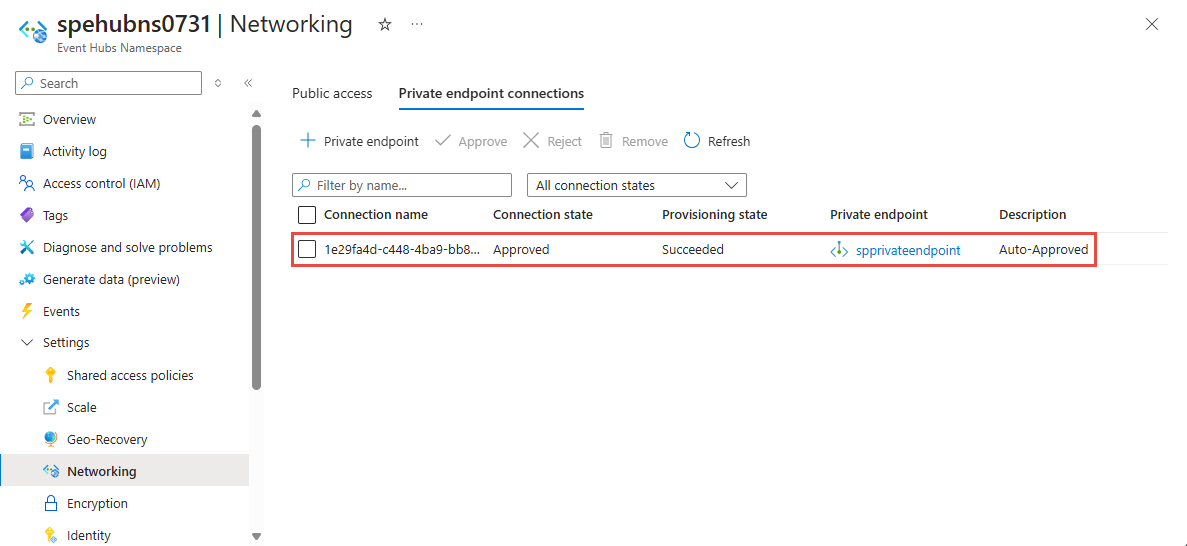Click the Succeeded provisioning state cell
The width and height of the screenshot is (1187, 546).
(x=693, y=250)
